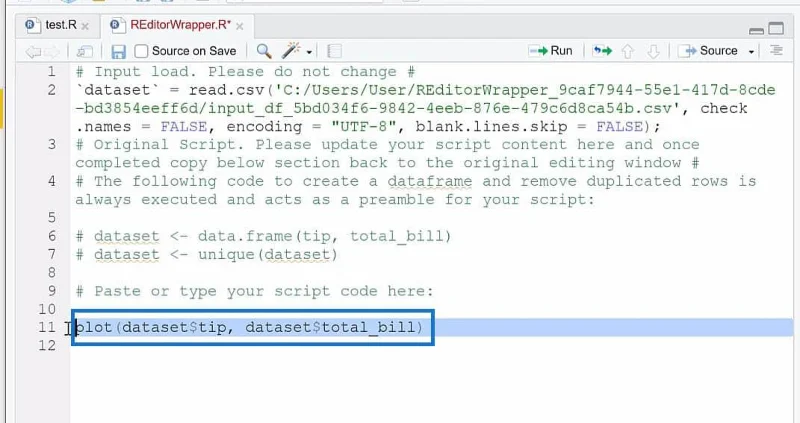Enable Source on Save checkbox
Viewport: 800px width, 423px height.
[141, 51]
